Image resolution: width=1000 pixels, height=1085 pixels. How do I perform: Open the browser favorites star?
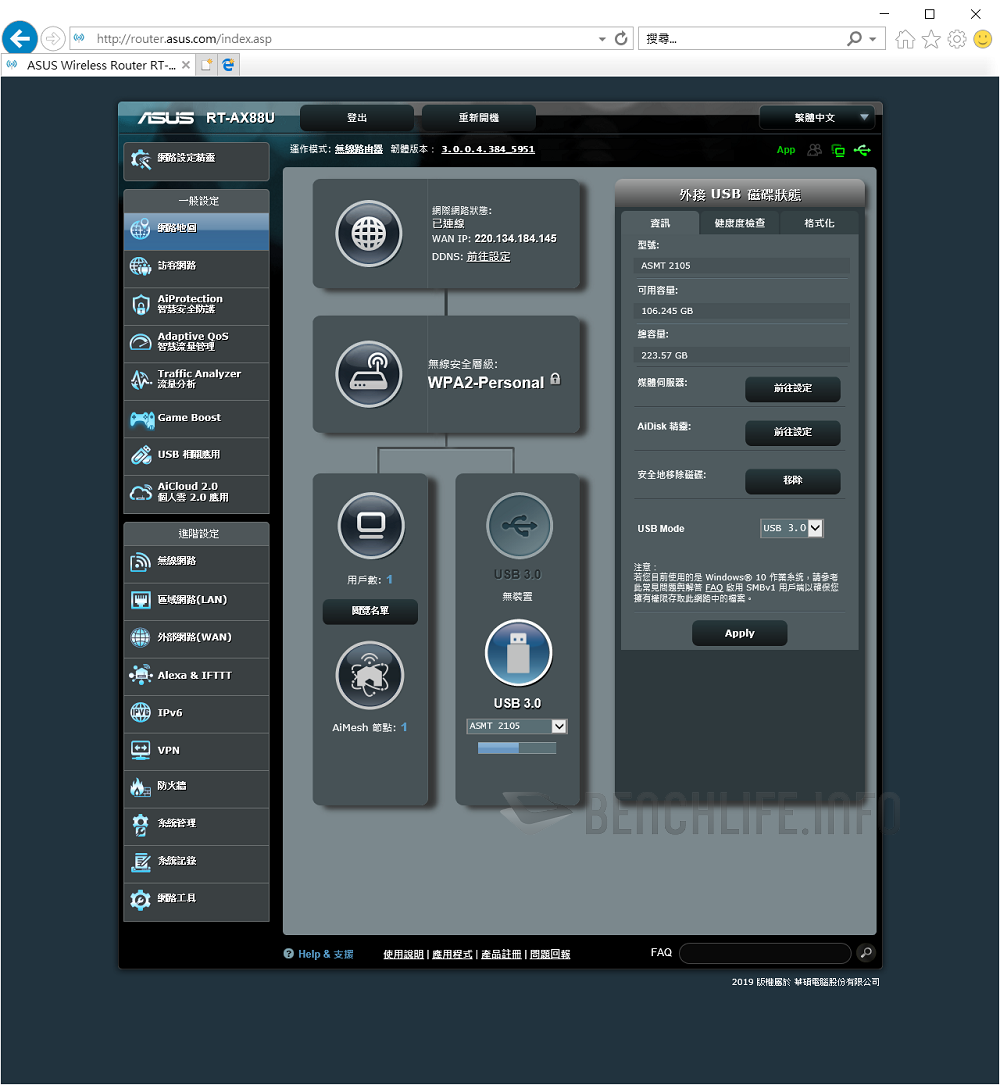pyautogui.click(x=931, y=39)
